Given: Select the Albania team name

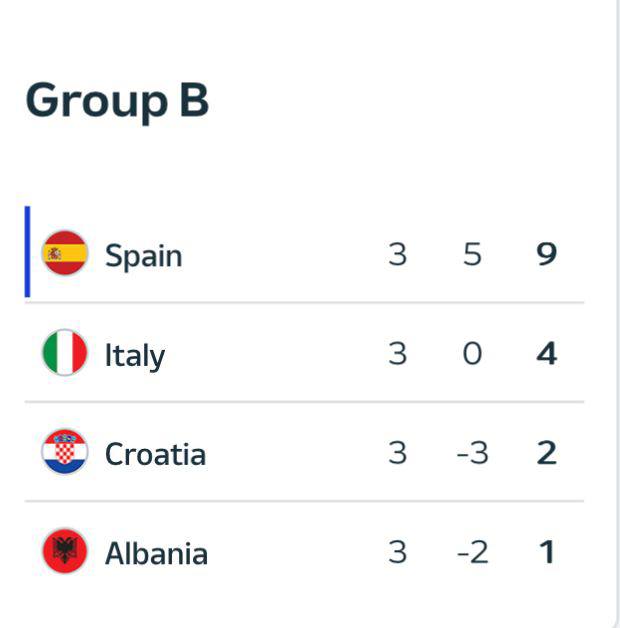Looking at the screenshot, I should coord(156,553).
